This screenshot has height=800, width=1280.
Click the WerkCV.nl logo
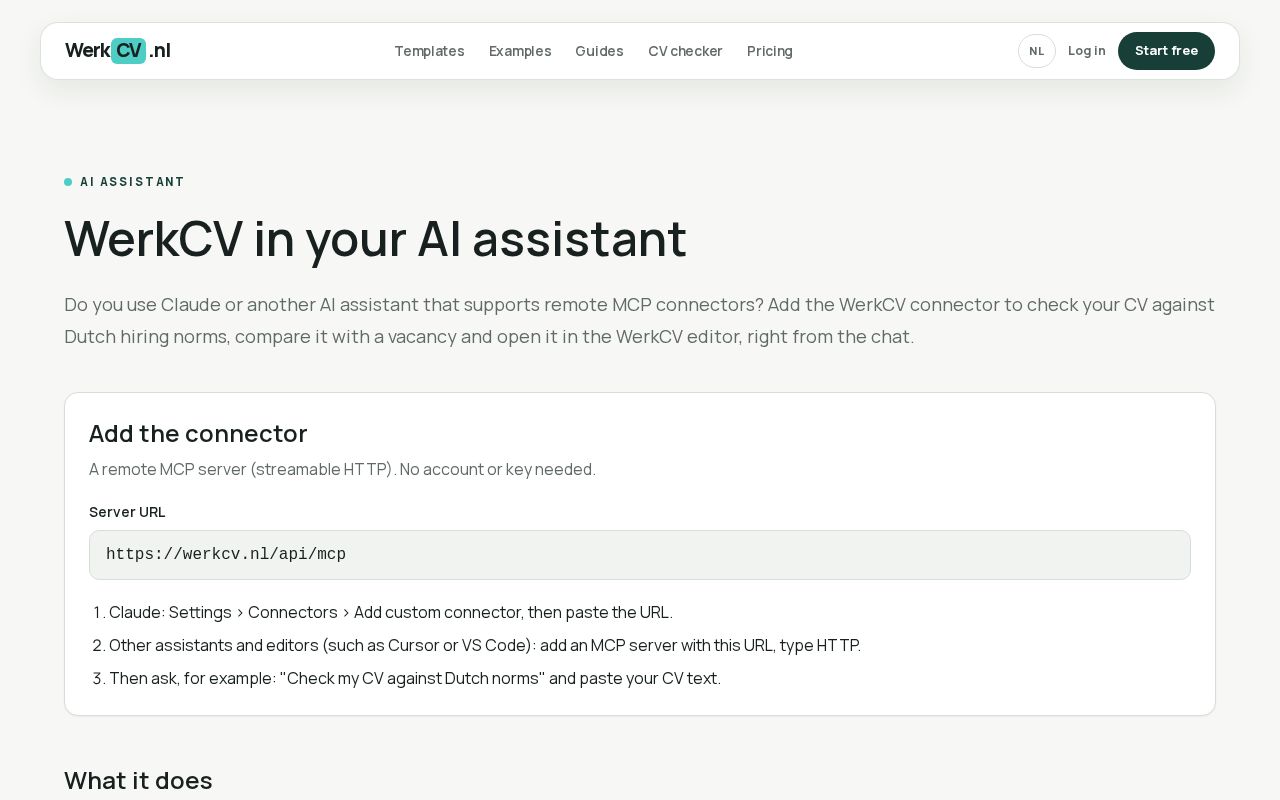point(118,51)
